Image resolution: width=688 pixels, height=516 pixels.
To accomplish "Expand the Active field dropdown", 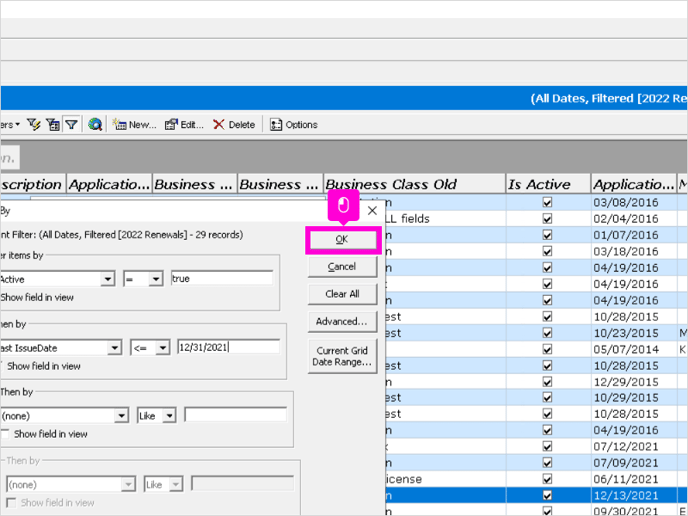I will click(108, 279).
